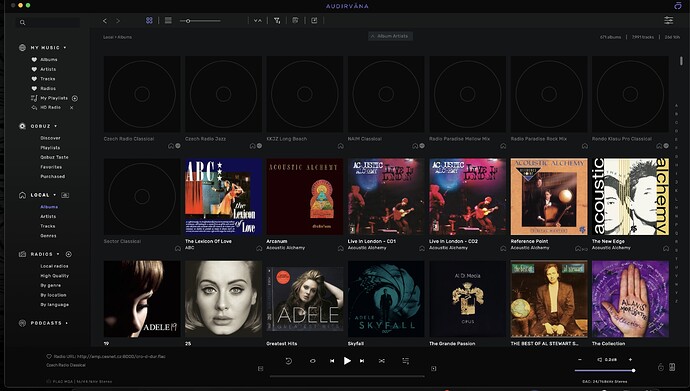690x391 pixels.
Task: Skip to the previous track
Action: (x=332, y=361)
